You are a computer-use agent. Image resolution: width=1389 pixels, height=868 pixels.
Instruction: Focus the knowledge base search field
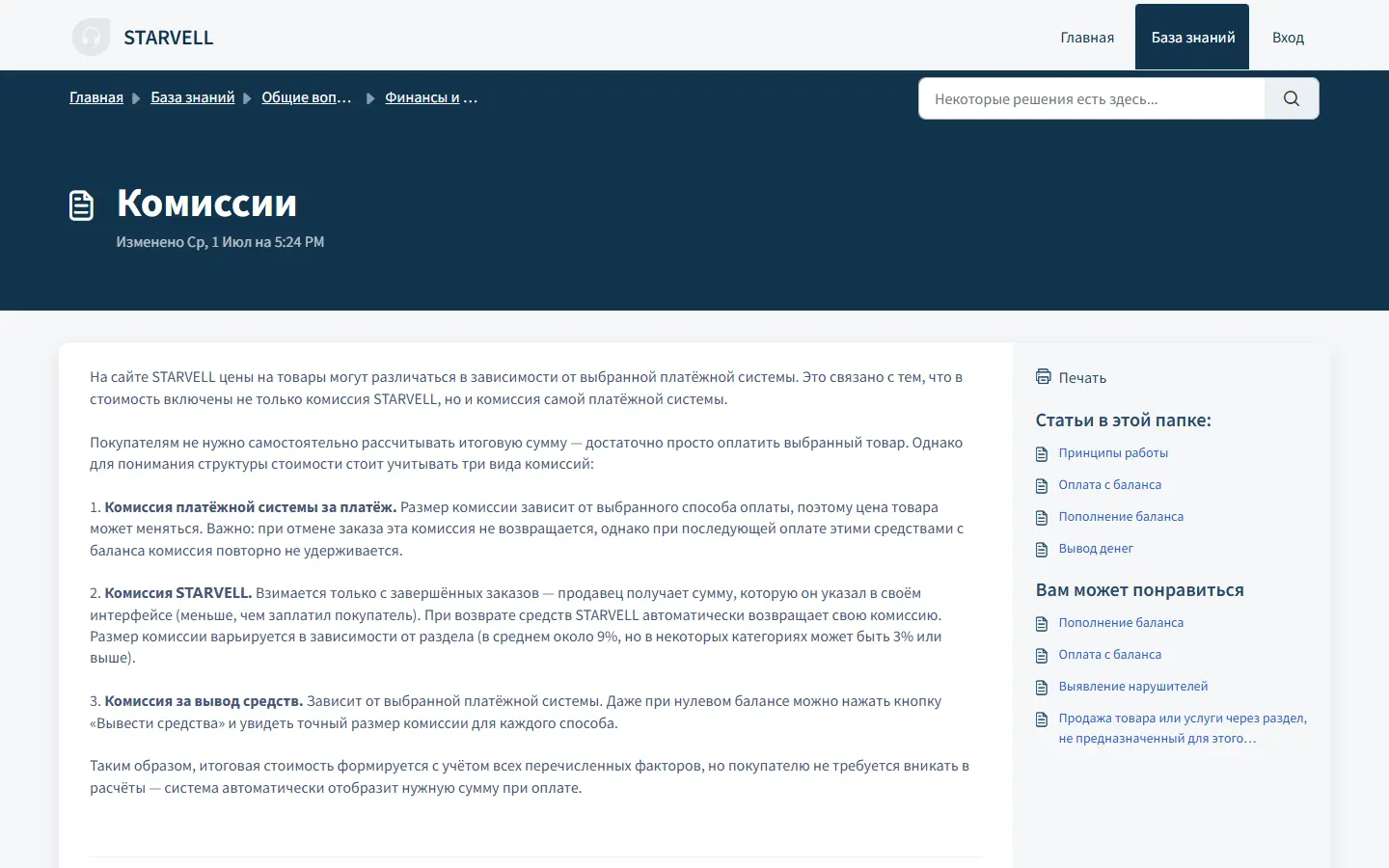1092,98
